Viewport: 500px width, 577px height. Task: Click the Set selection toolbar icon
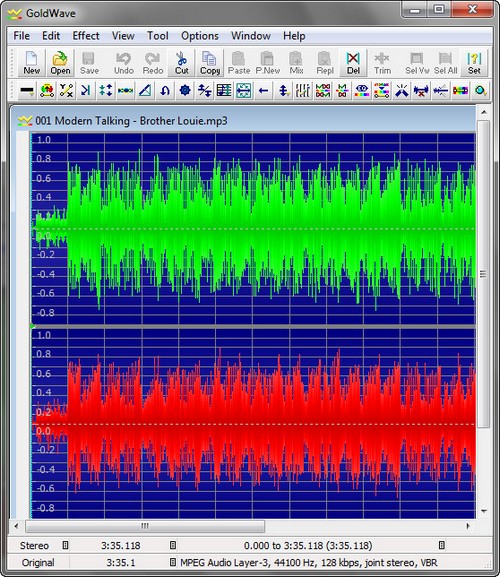474,63
